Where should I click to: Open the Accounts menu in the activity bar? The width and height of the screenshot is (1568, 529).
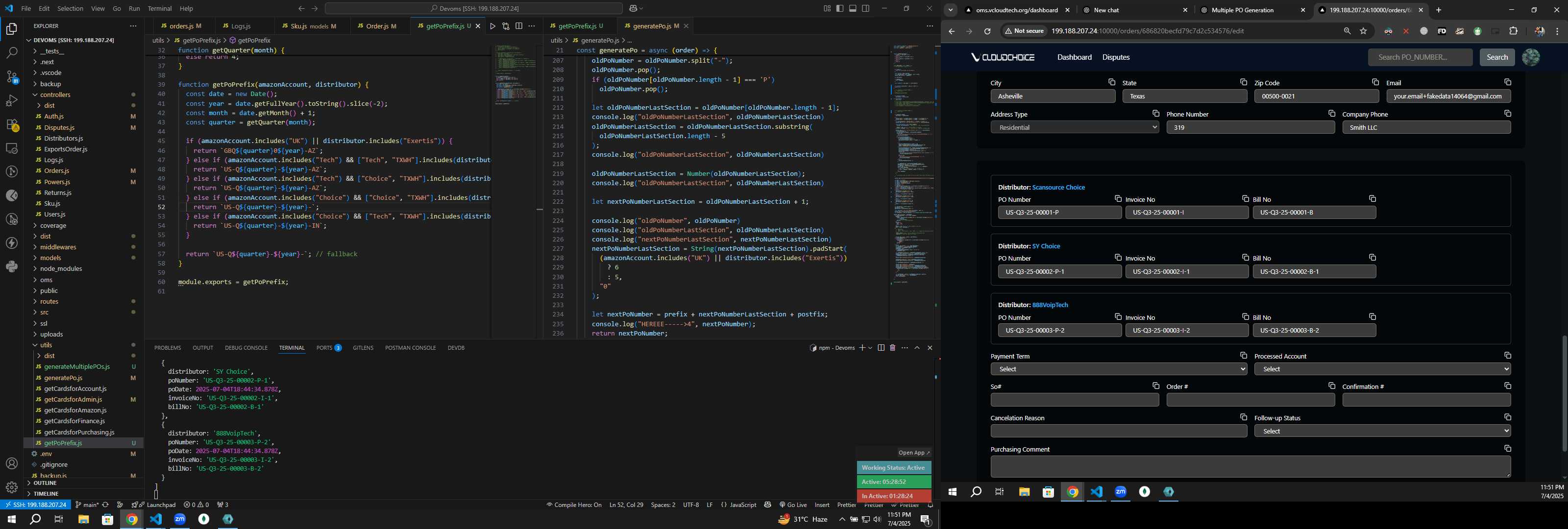tap(12, 464)
